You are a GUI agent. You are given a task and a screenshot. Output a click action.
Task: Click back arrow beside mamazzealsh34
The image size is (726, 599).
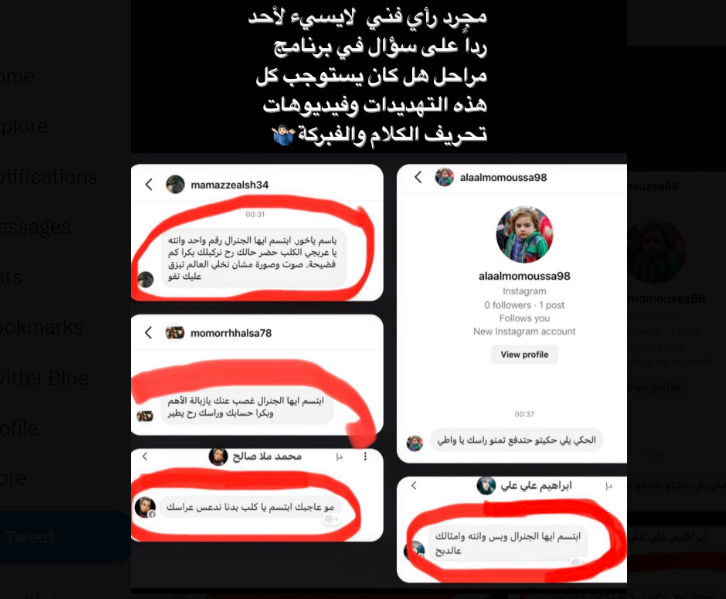pyautogui.click(x=149, y=184)
